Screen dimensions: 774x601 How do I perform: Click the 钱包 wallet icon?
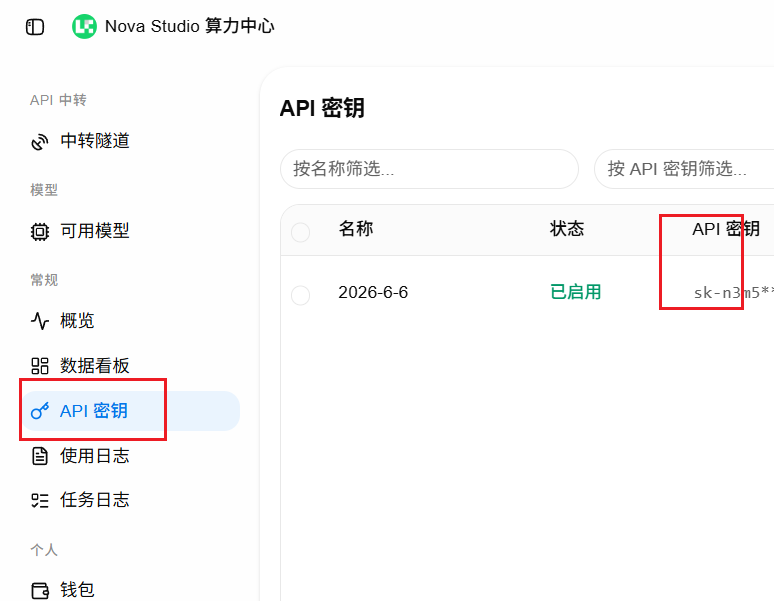tap(39, 590)
